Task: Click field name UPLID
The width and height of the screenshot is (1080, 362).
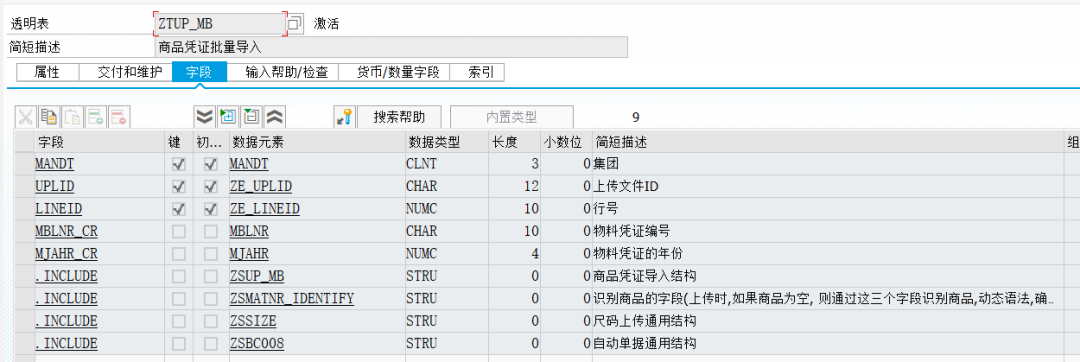Action: click(x=55, y=187)
